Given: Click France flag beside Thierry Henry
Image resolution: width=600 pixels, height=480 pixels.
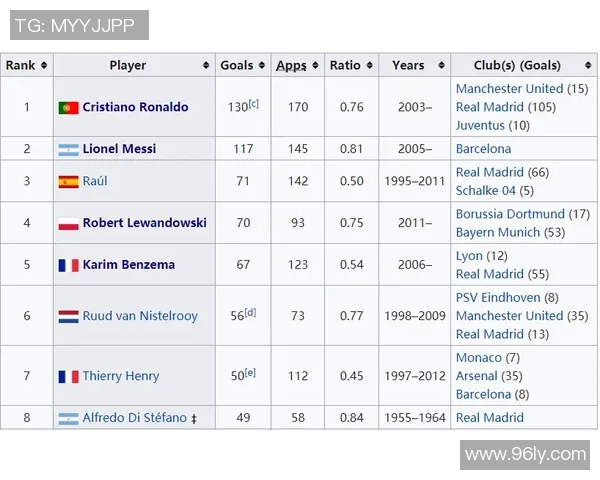Looking at the screenshot, I should 68,377.
